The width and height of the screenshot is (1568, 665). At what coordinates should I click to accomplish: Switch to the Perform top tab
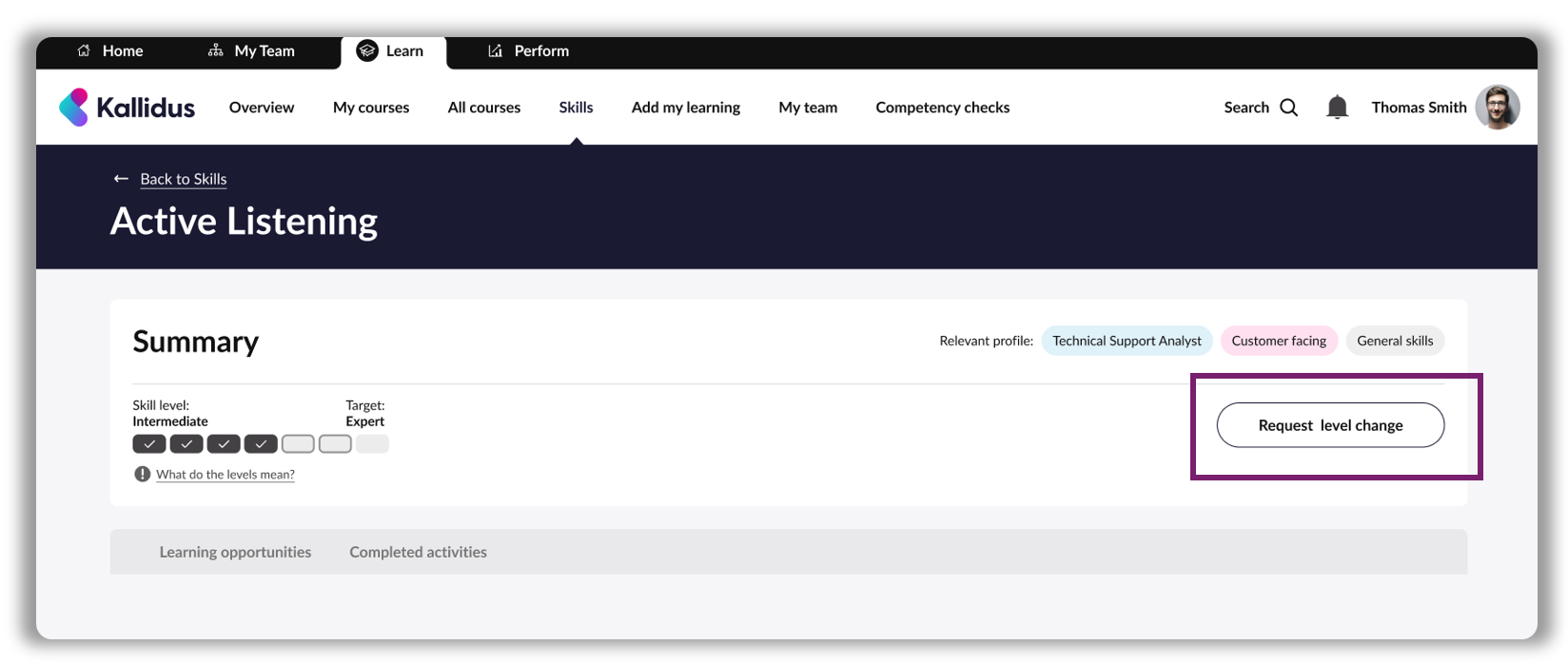[528, 51]
